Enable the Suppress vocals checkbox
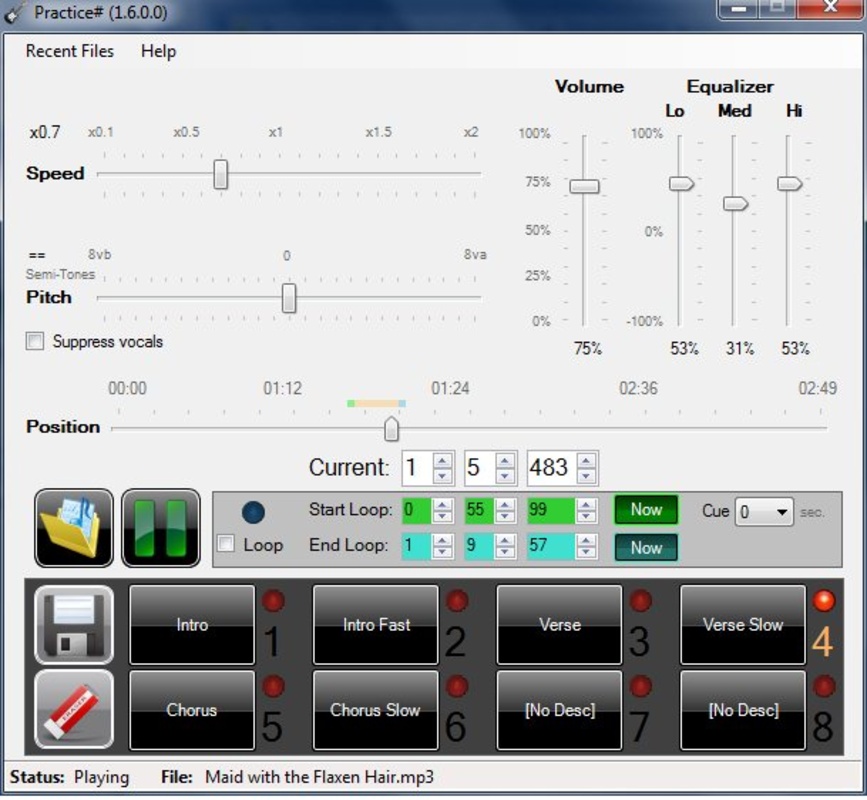This screenshot has width=867, height=800. [x=35, y=341]
